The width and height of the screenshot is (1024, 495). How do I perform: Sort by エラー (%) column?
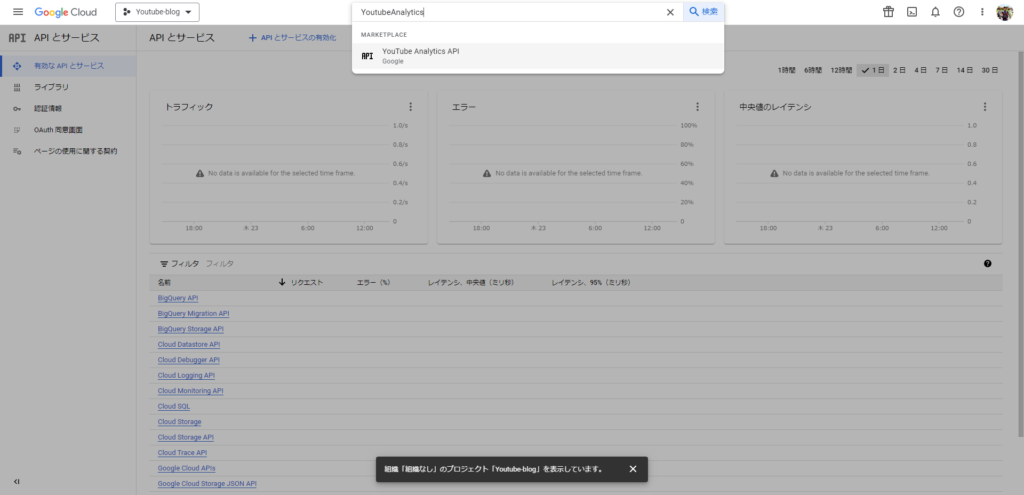coord(373,282)
